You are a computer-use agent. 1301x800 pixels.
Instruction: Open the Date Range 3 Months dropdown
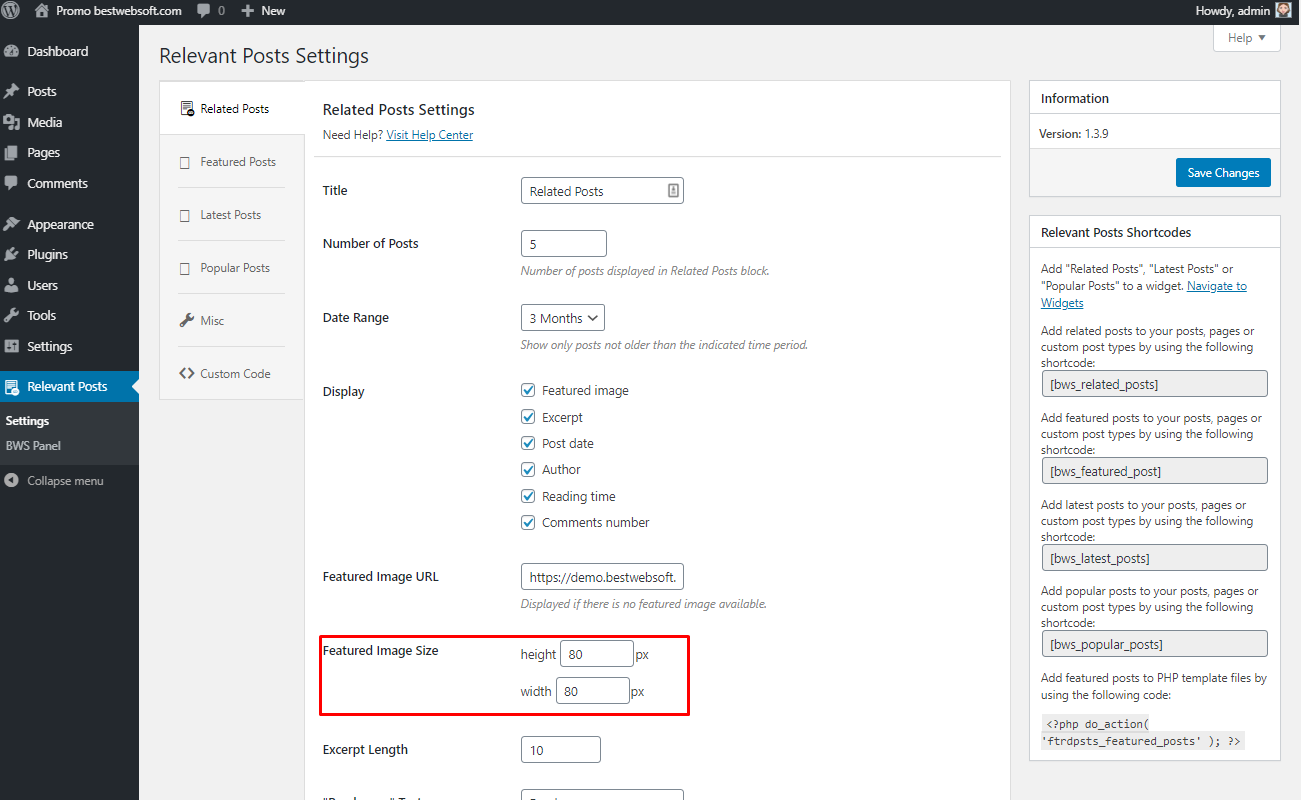pyautogui.click(x=563, y=318)
